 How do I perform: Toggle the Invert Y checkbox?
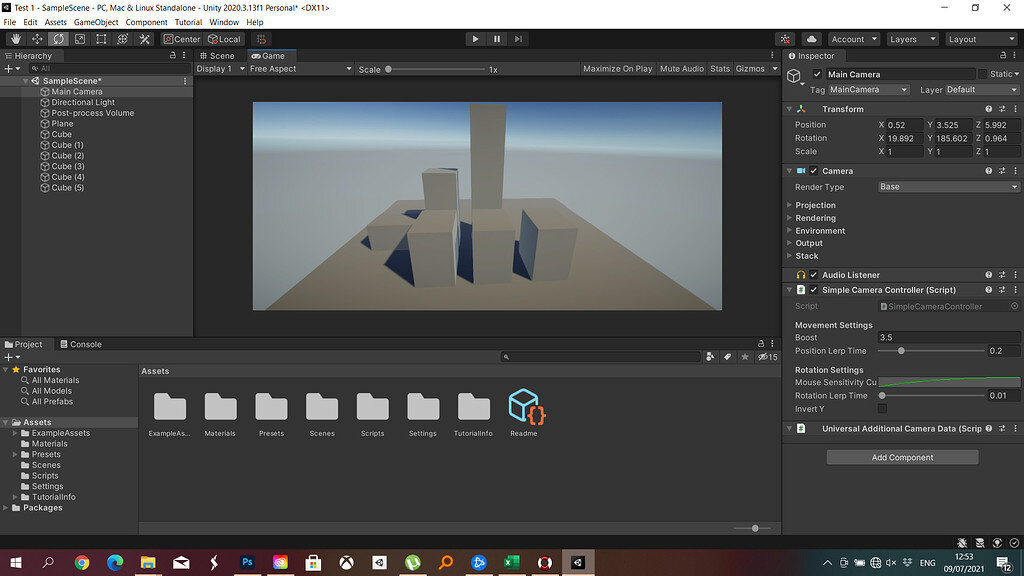[x=882, y=409]
